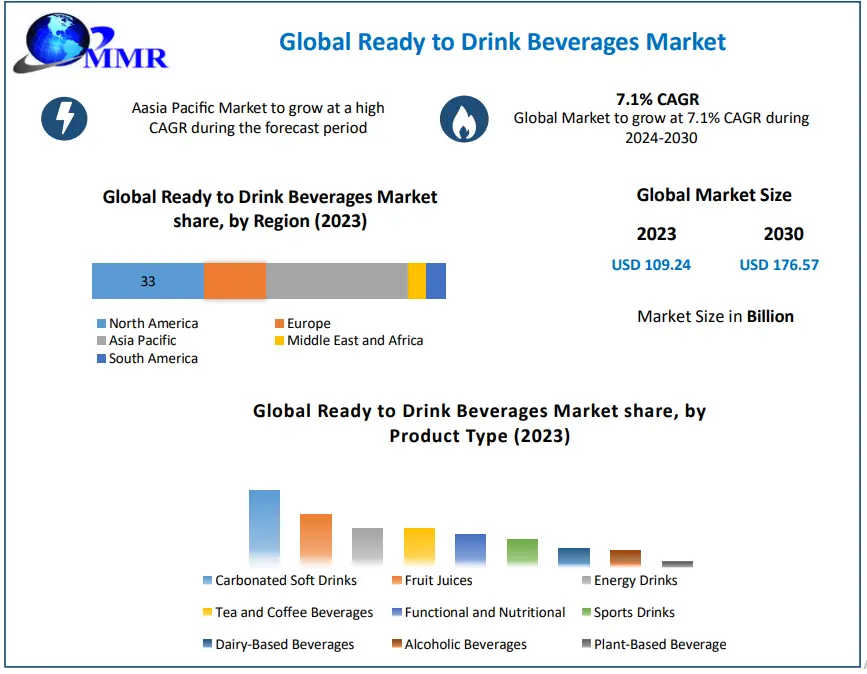Click the 7.1% CAGR heading

tap(657, 99)
